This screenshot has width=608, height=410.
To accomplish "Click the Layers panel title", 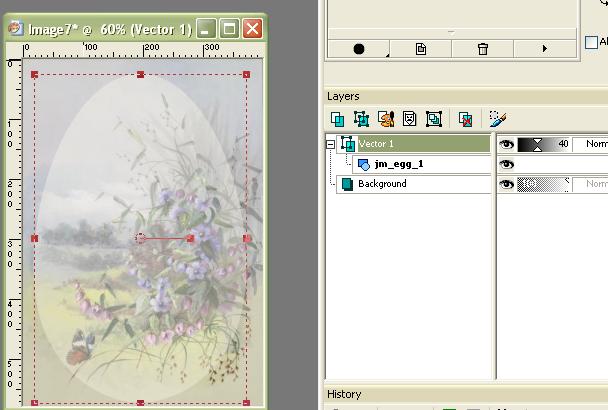I will point(343,96).
